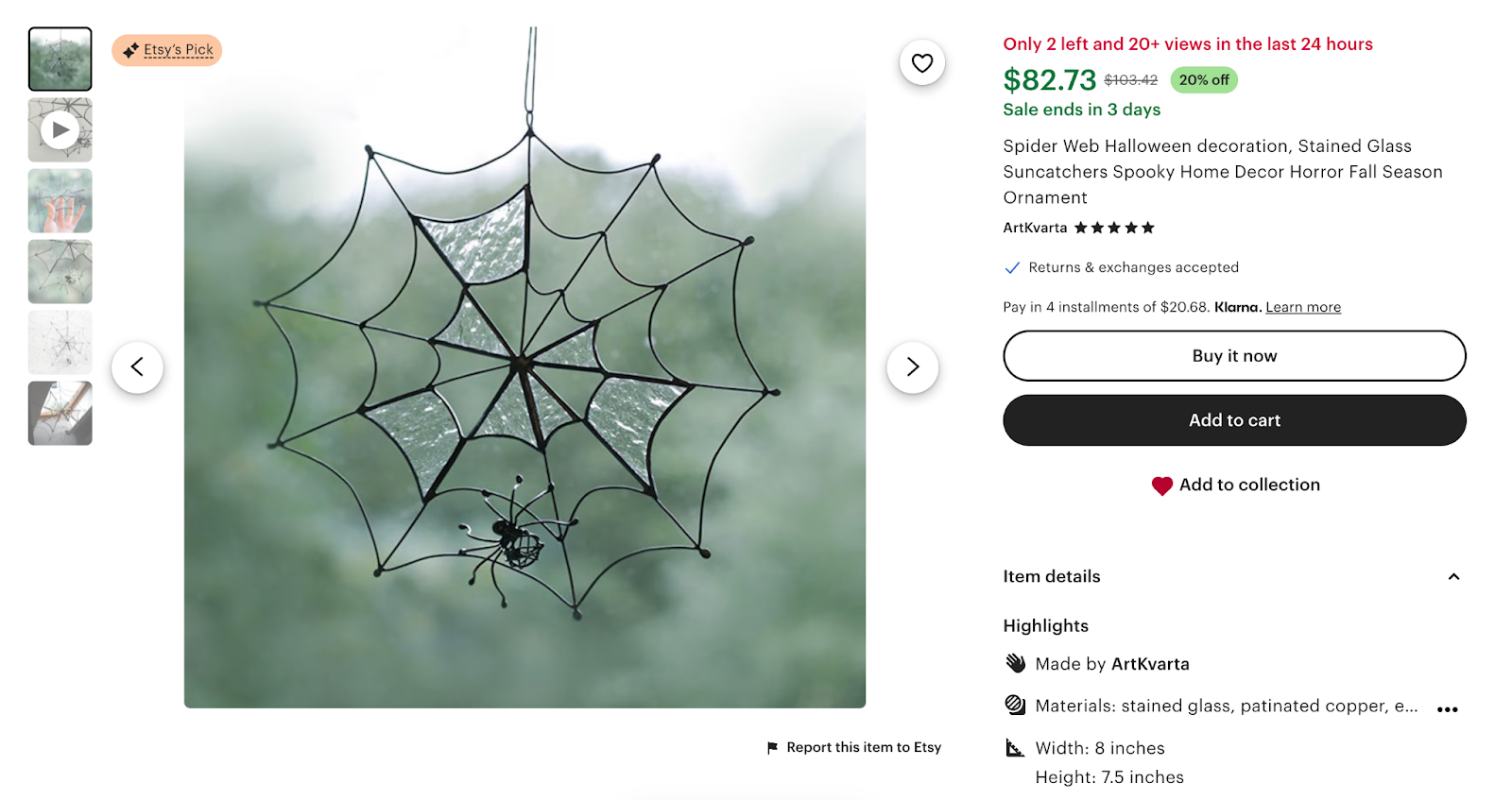Open the Learn more link about Klarna

click(x=1302, y=307)
